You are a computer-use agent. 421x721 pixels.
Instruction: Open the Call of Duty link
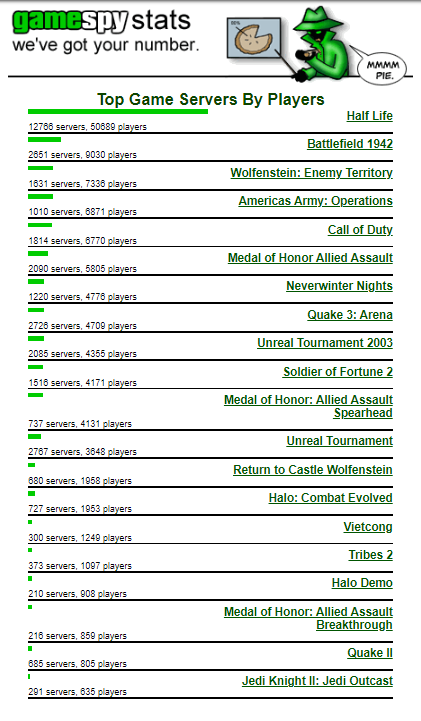coord(360,230)
